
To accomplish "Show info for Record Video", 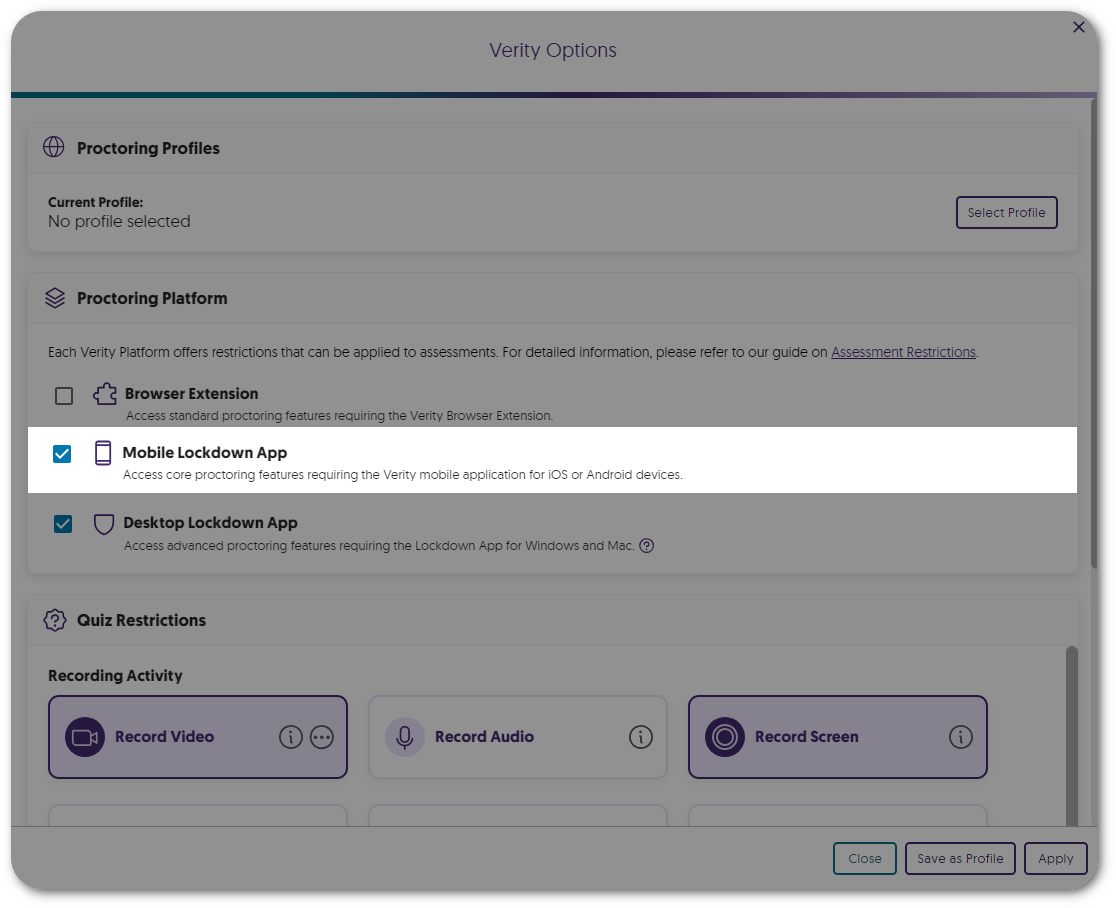I will tap(290, 737).
